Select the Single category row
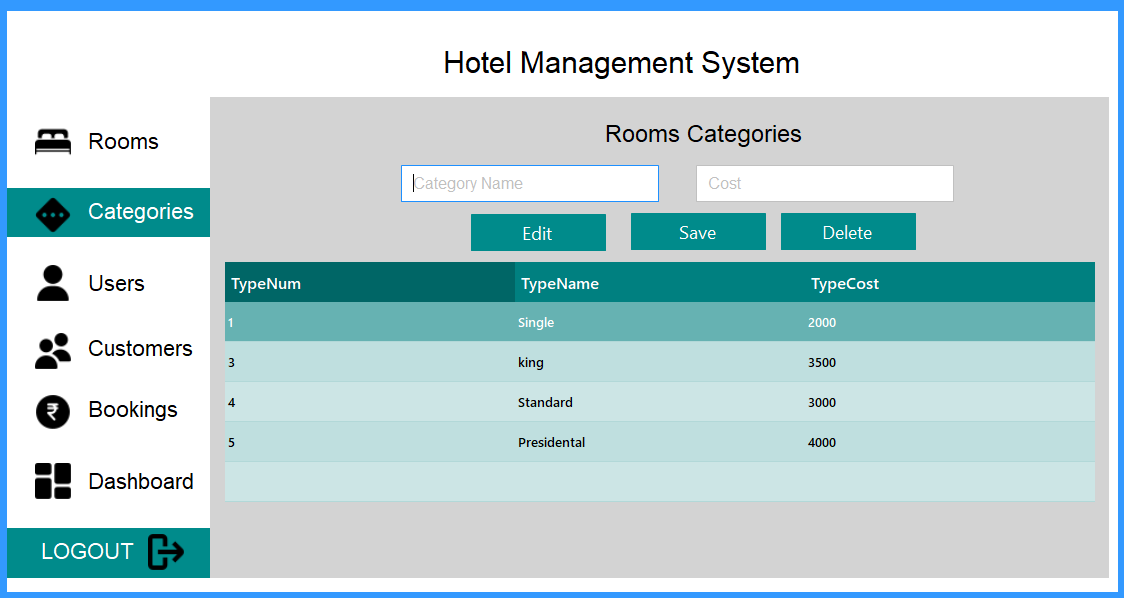This screenshot has height=598, width=1124. 660,321
